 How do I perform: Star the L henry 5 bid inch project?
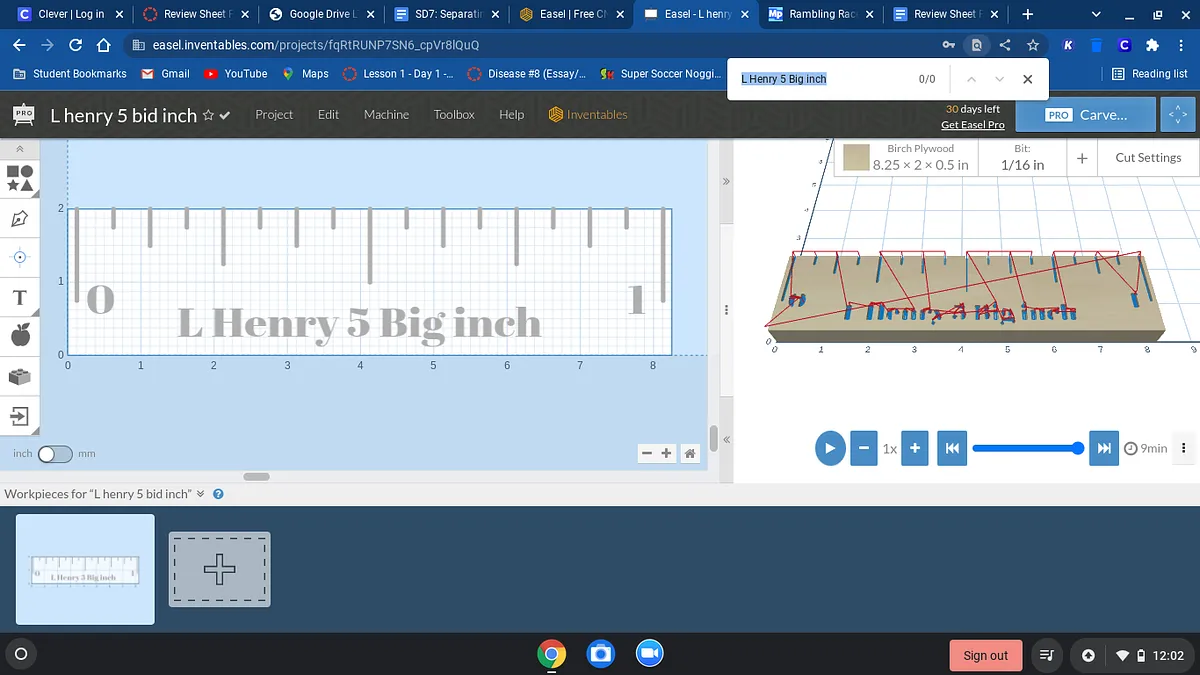click(x=208, y=115)
